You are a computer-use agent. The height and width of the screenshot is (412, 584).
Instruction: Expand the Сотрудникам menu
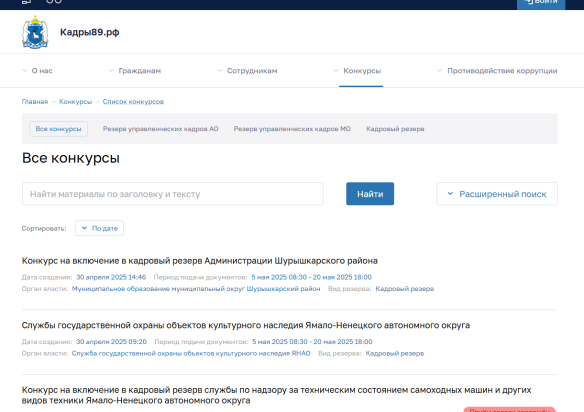pos(247,71)
